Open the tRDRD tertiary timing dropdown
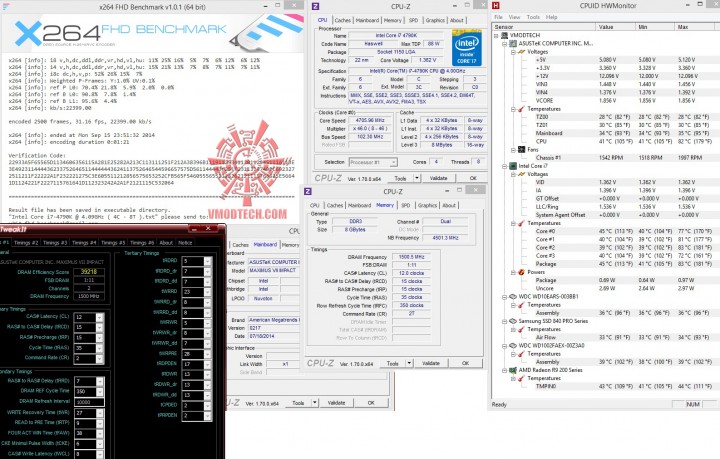The width and height of the screenshot is (720, 459). (208, 261)
